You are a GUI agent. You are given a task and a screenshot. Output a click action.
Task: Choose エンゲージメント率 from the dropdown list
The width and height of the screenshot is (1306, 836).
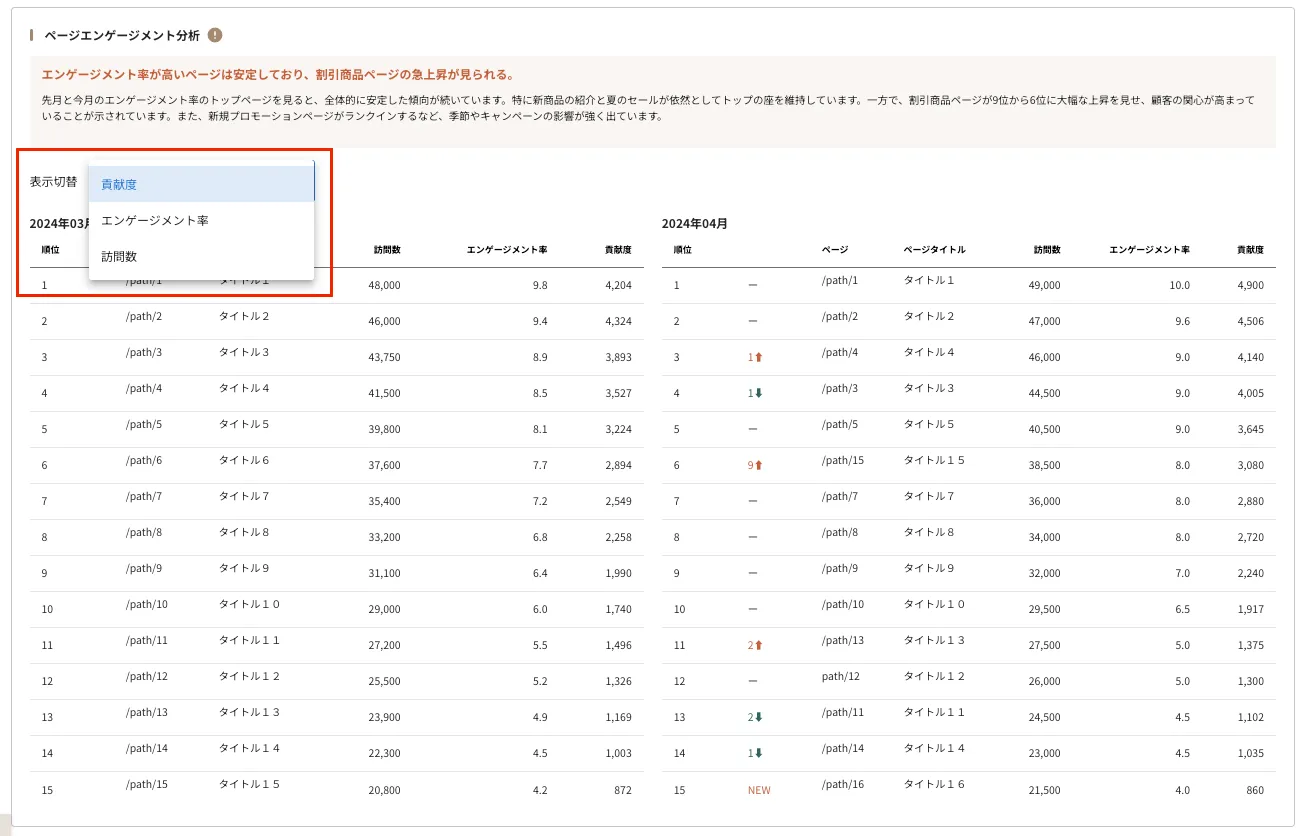[202, 220]
